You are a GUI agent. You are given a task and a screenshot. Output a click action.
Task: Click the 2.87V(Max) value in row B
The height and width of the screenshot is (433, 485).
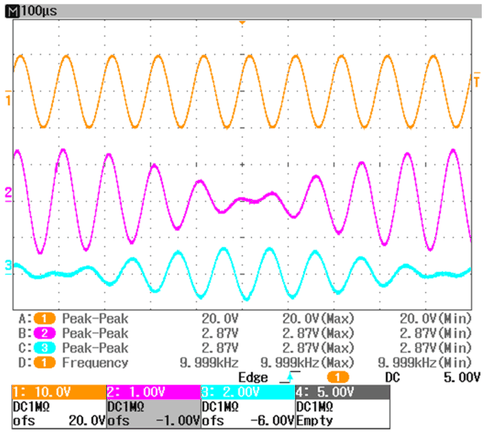(318, 334)
